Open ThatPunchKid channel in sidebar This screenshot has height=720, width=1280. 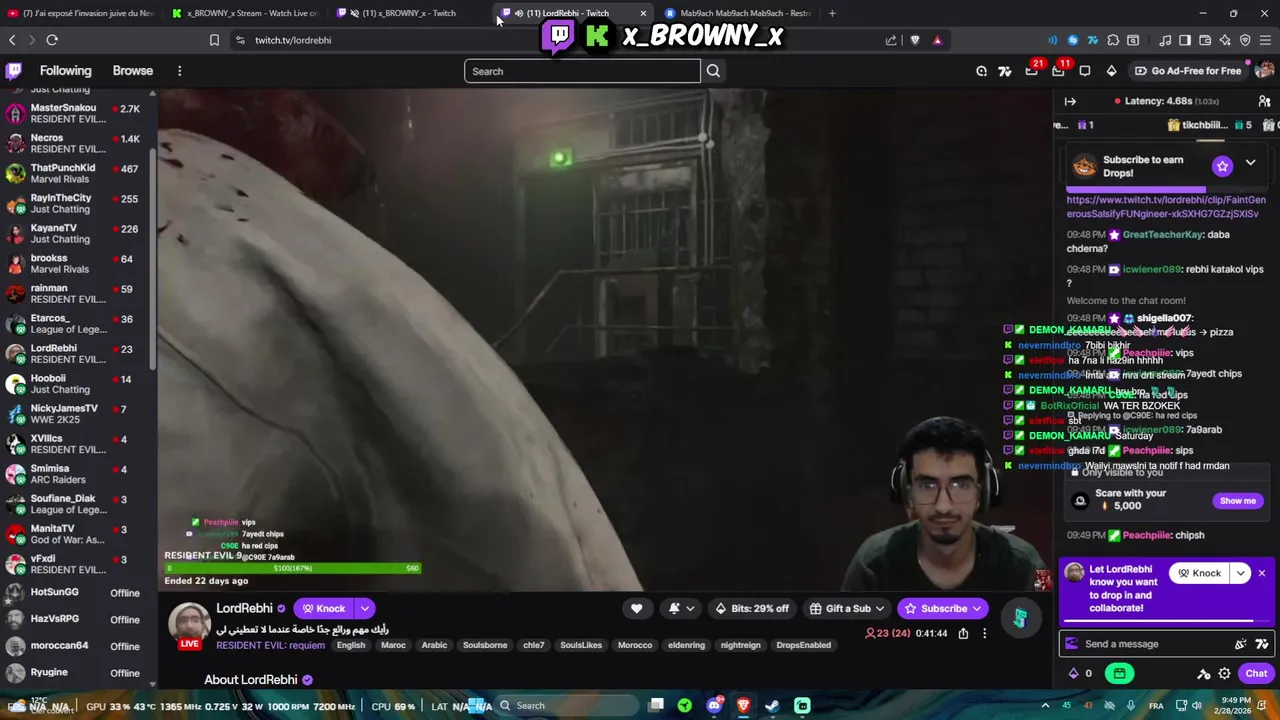click(75, 174)
